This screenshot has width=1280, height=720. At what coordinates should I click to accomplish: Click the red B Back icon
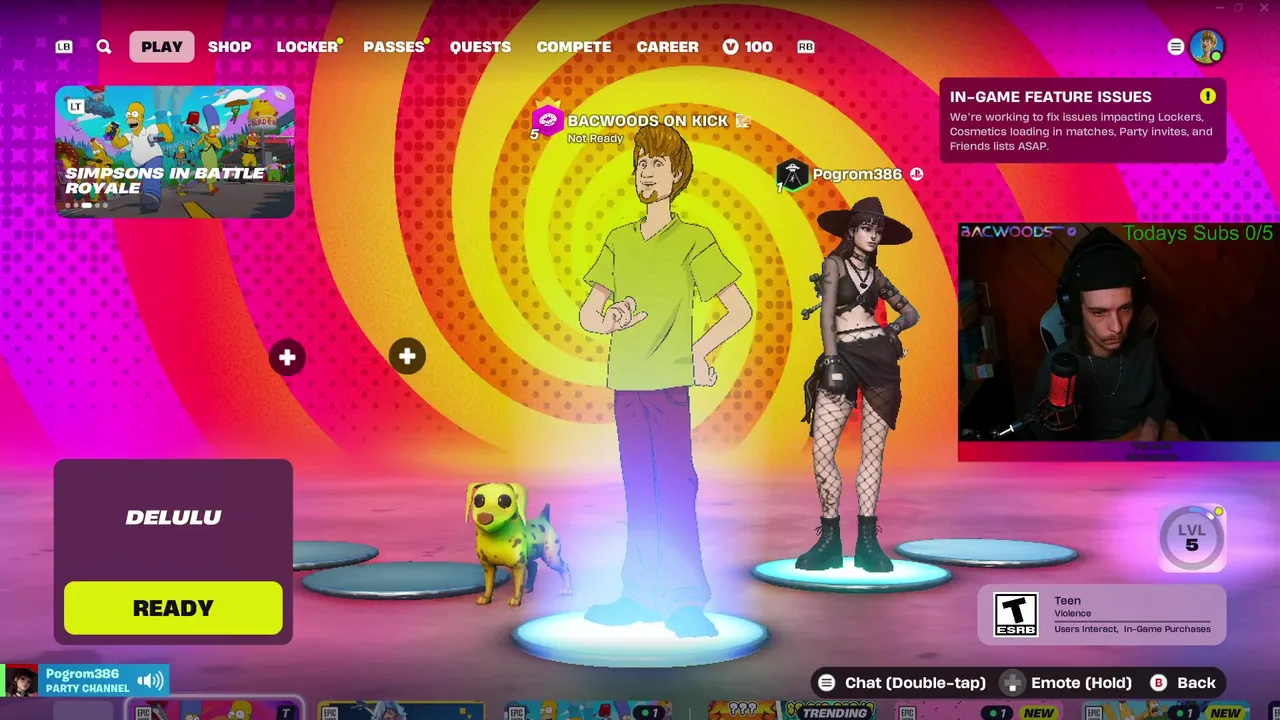tap(1158, 683)
